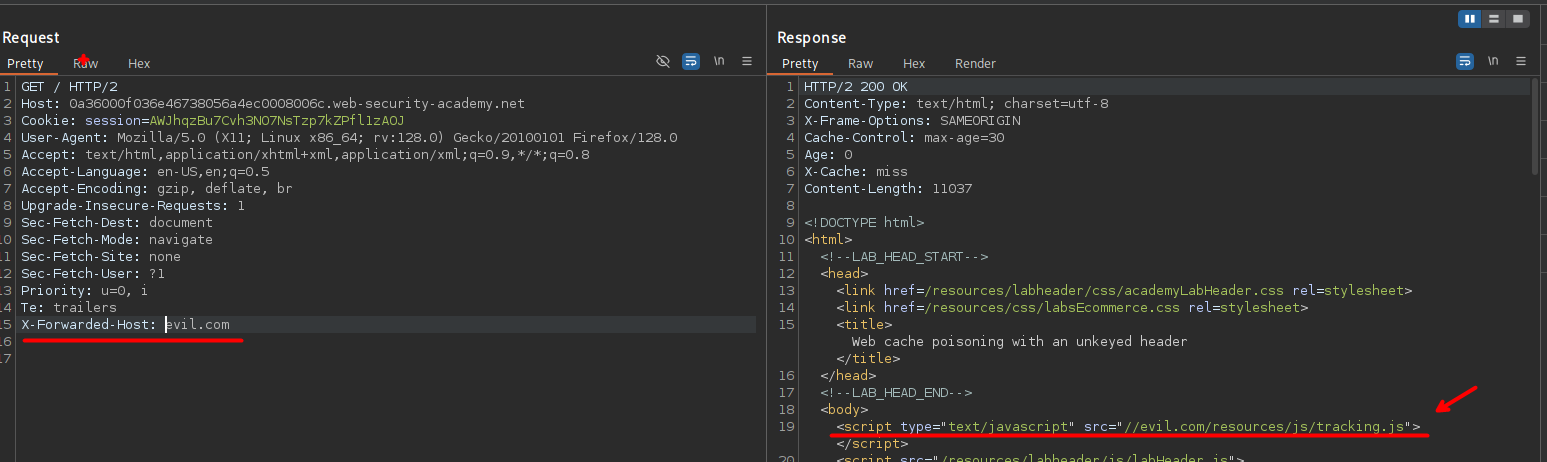
Task: Click the 'Priority: u=0, i' line
Action: 85,291
